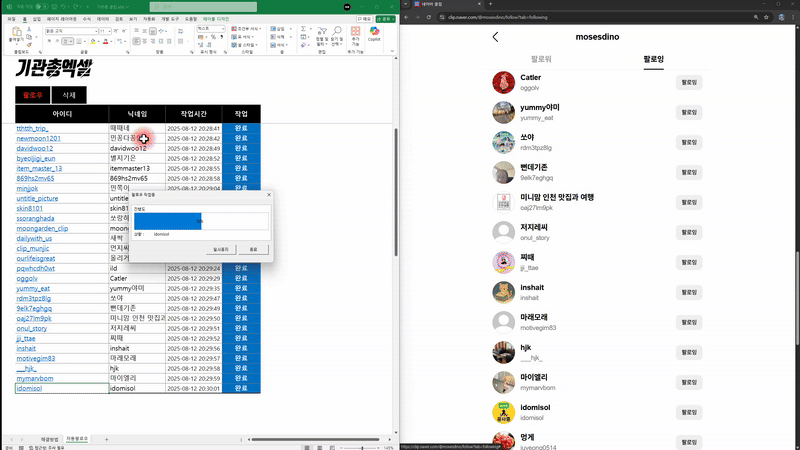Screen dimensions: 800x450
Task: Add a new sheet with plus button
Action: tap(106, 439)
